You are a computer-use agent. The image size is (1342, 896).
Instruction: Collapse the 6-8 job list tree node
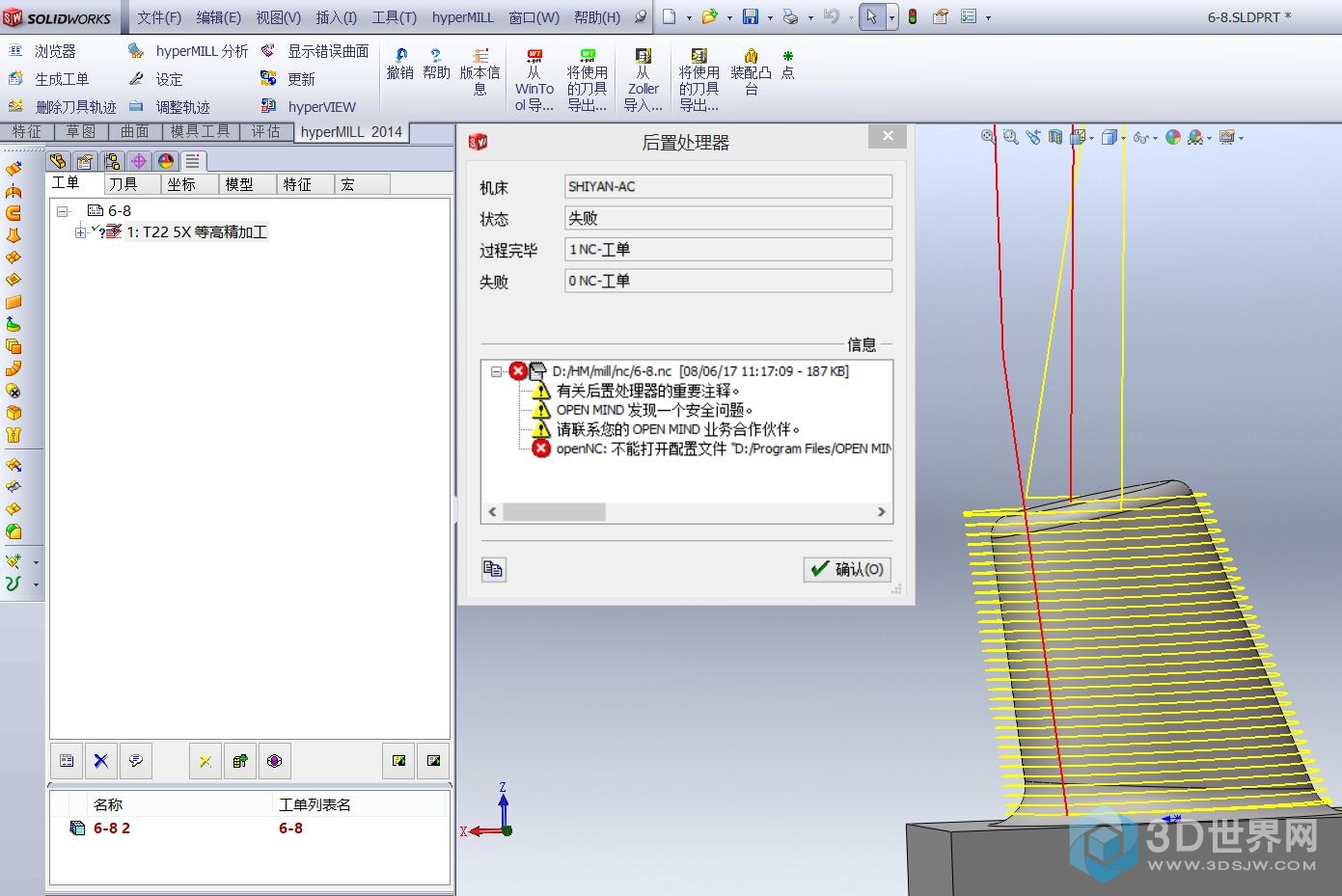(63, 211)
